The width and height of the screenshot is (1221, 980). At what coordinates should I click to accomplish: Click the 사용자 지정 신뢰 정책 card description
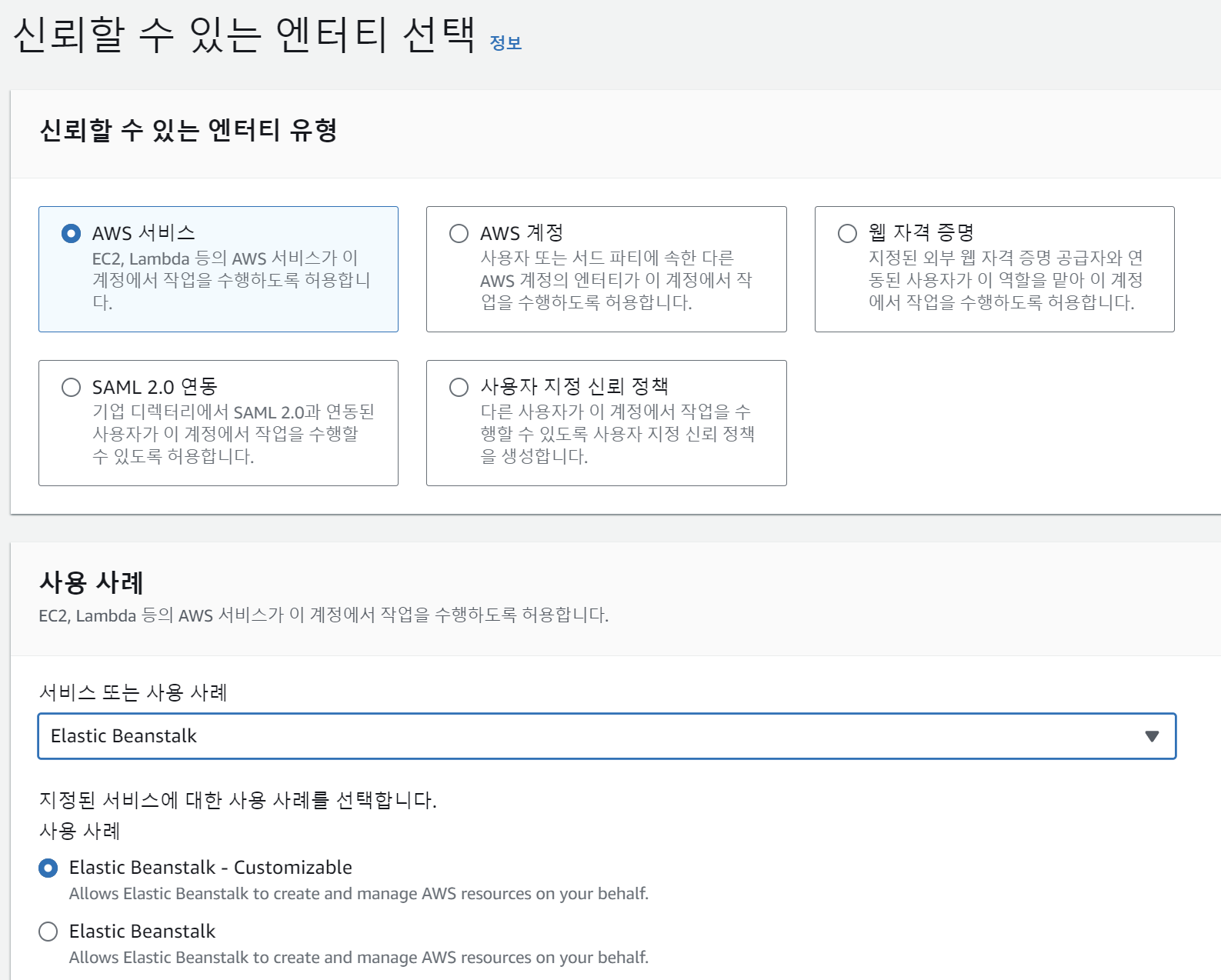tap(617, 434)
